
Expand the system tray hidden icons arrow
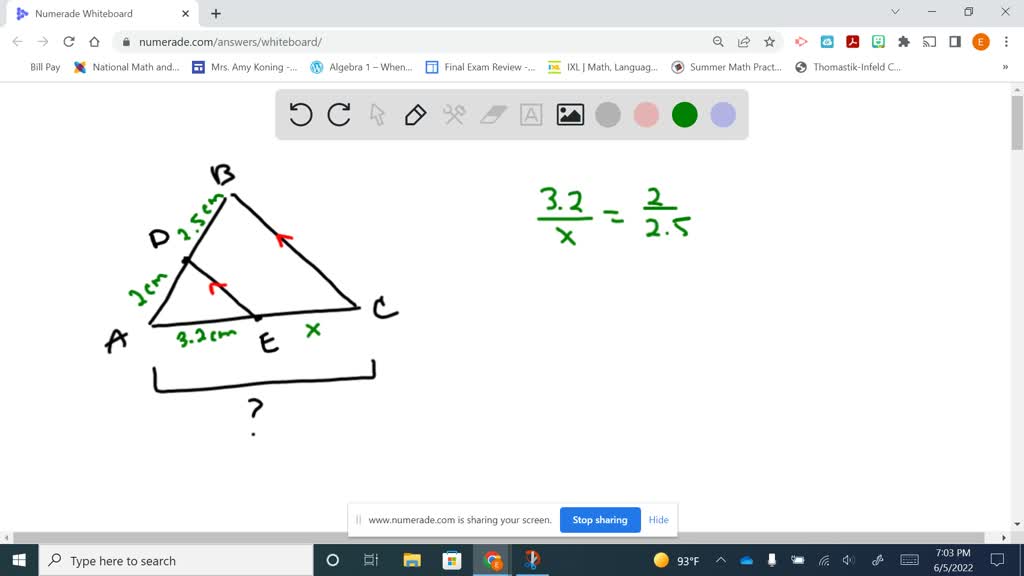[x=719, y=560]
